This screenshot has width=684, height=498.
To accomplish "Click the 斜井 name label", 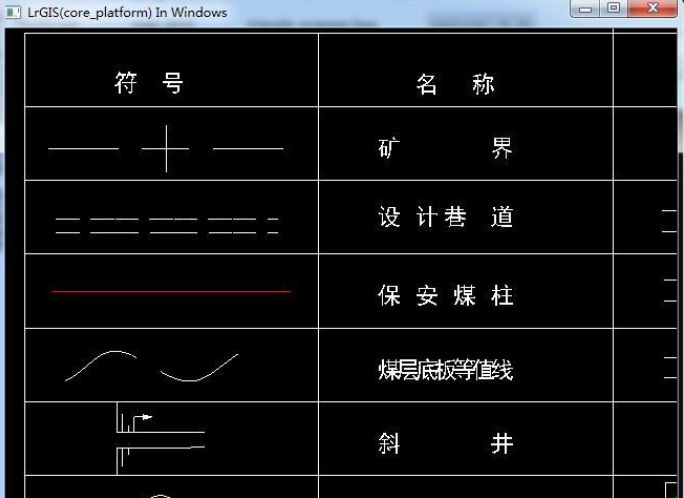I will (446, 443).
